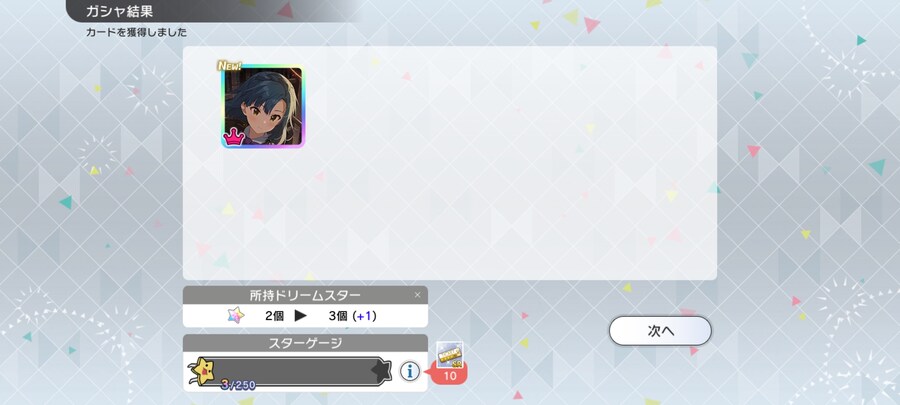Viewport: 900px width, 405px height.
Task: Click the yellow star mascot on gauge
Action: pyautogui.click(x=204, y=371)
